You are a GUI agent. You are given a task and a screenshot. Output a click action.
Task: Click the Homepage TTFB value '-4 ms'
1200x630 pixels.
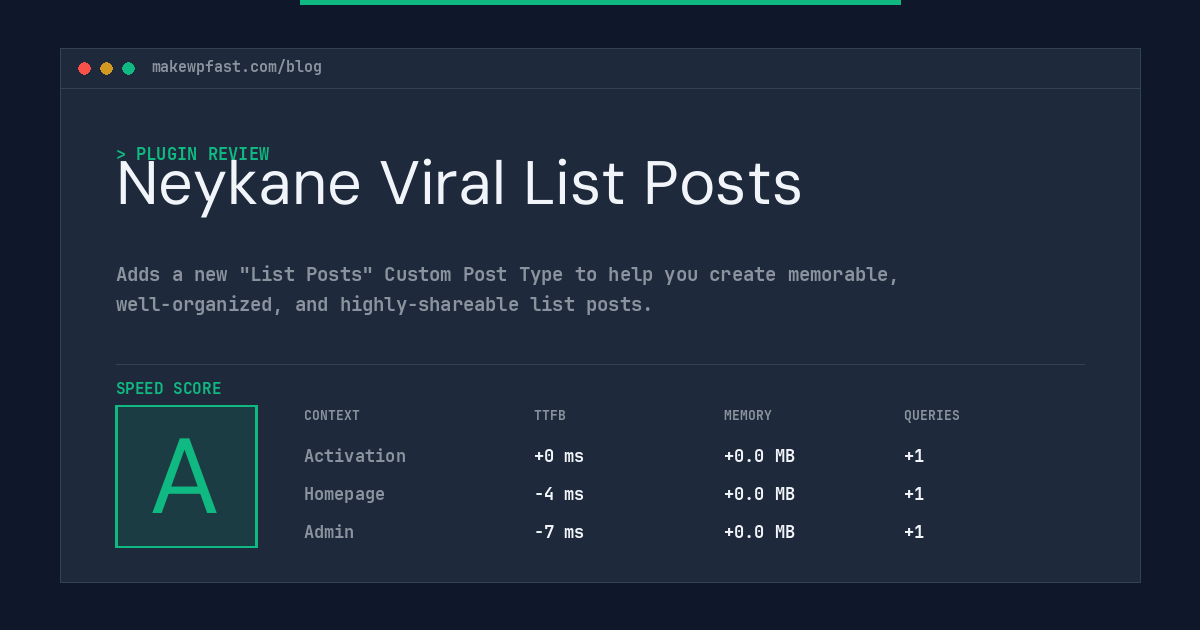559,494
